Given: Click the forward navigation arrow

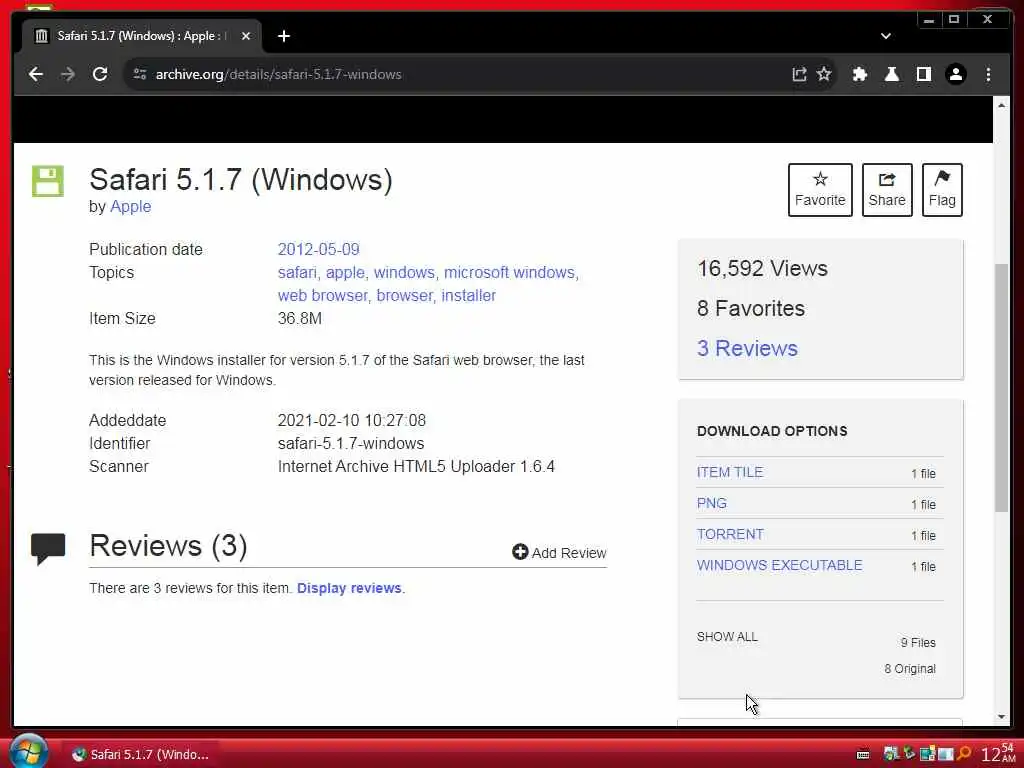Looking at the screenshot, I should pyautogui.click(x=68, y=74).
